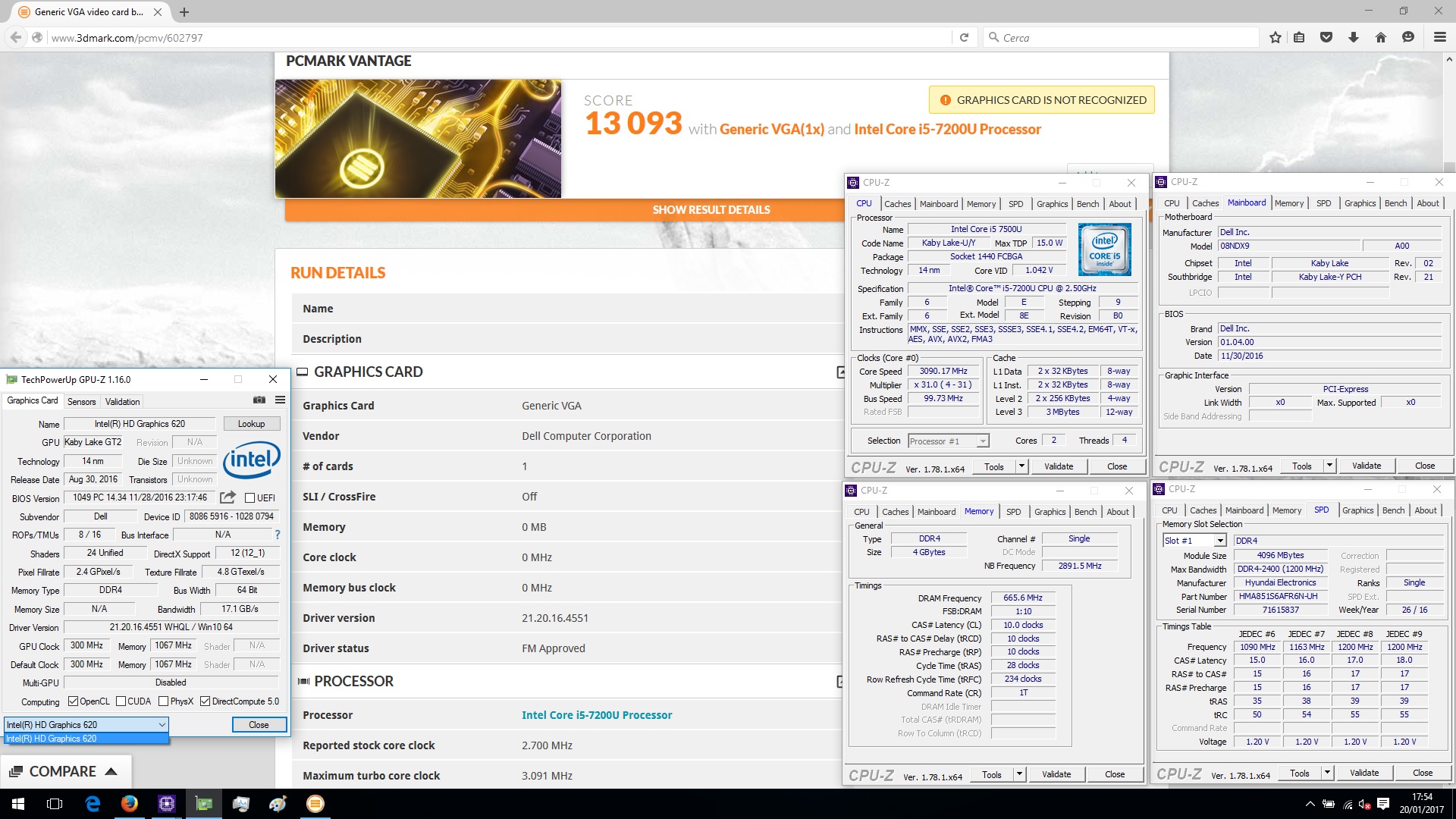Click the network icon in system tray
This screenshot has height=819, width=1456.
[1348, 804]
